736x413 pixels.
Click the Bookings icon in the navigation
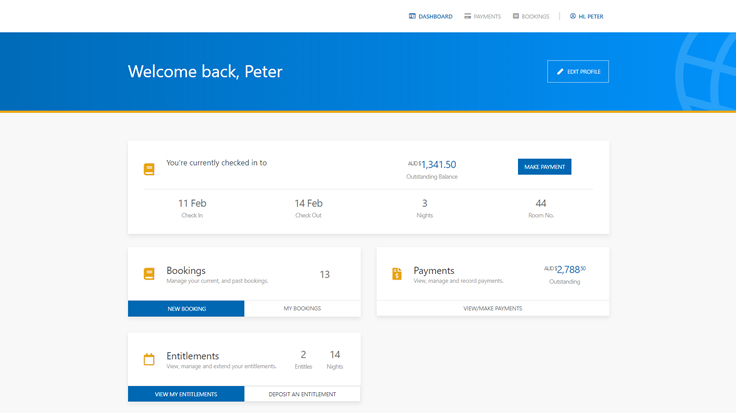(x=516, y=16)
